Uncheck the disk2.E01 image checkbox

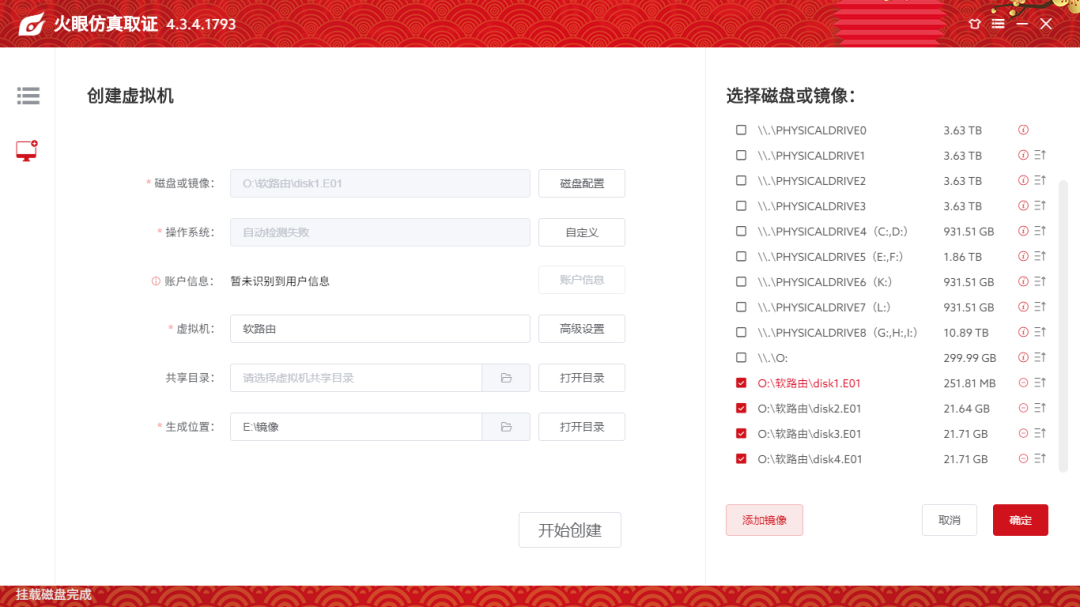(741, 409)
